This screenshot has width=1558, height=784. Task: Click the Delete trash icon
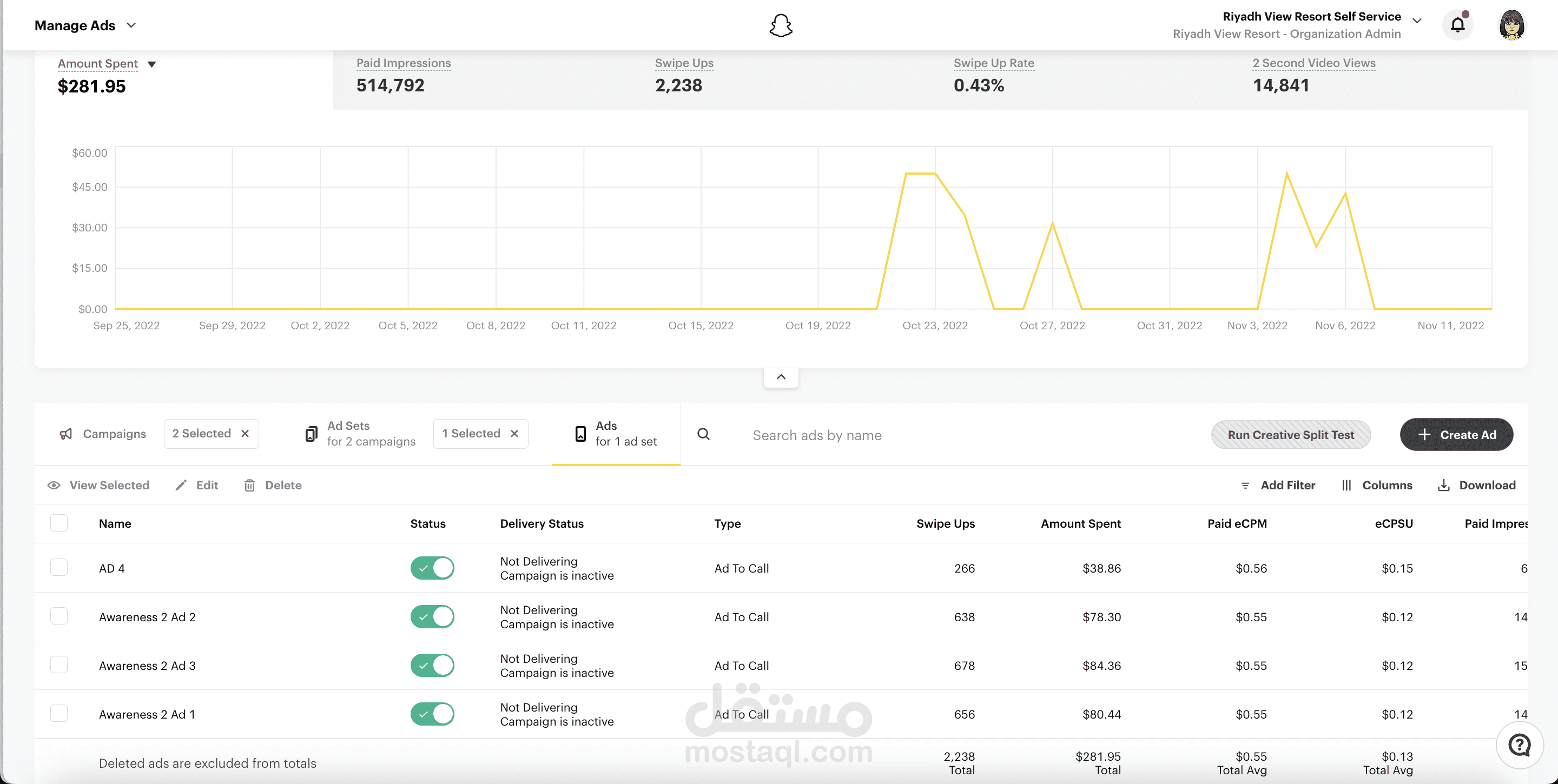coord(249,486)
